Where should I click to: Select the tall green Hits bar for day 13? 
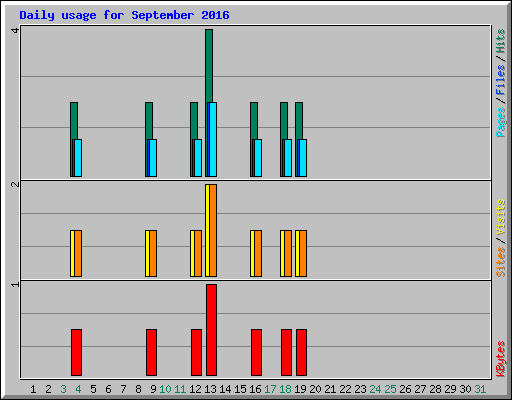(x=209, y=66)
